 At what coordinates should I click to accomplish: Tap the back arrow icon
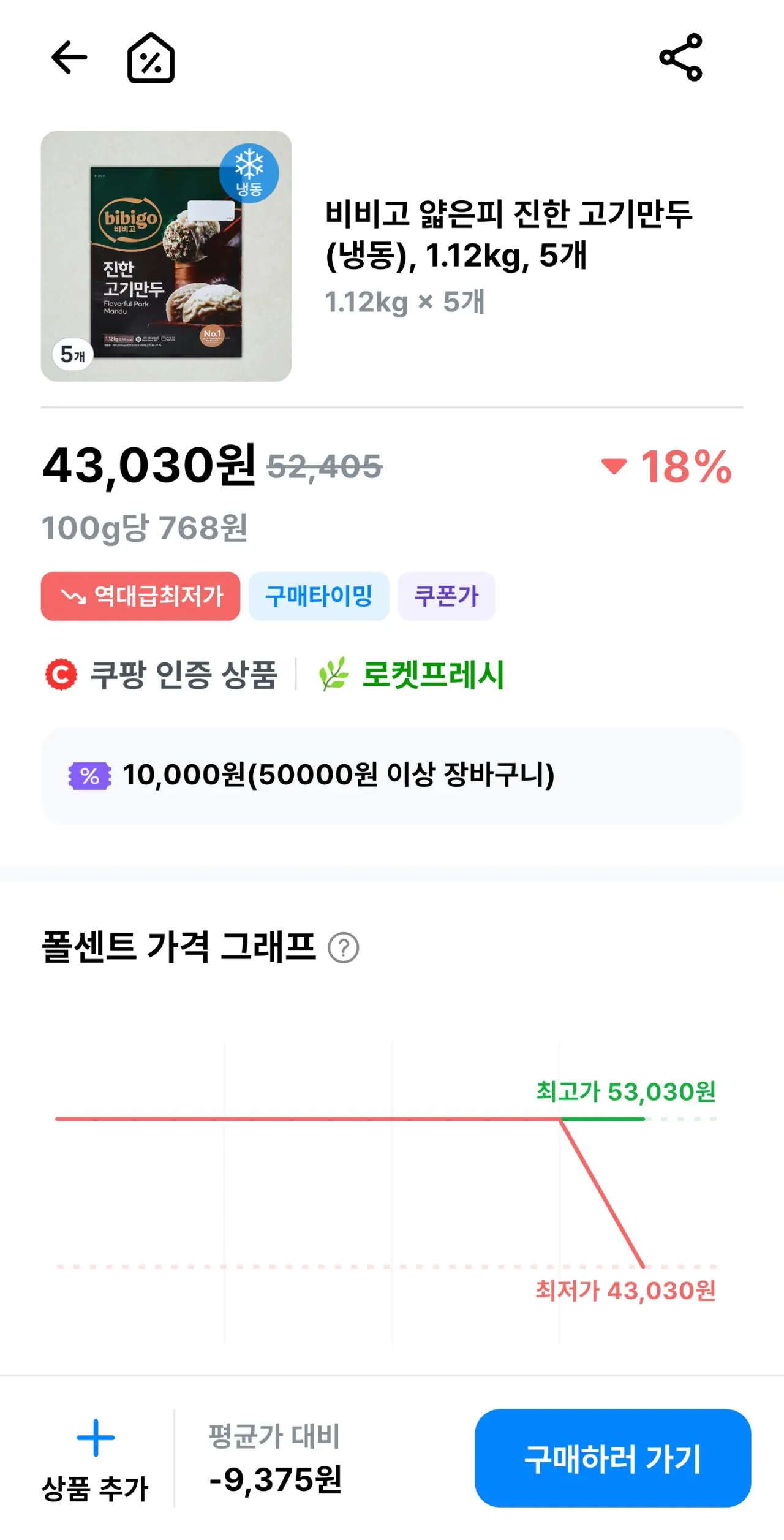click(x=69, y=58)
